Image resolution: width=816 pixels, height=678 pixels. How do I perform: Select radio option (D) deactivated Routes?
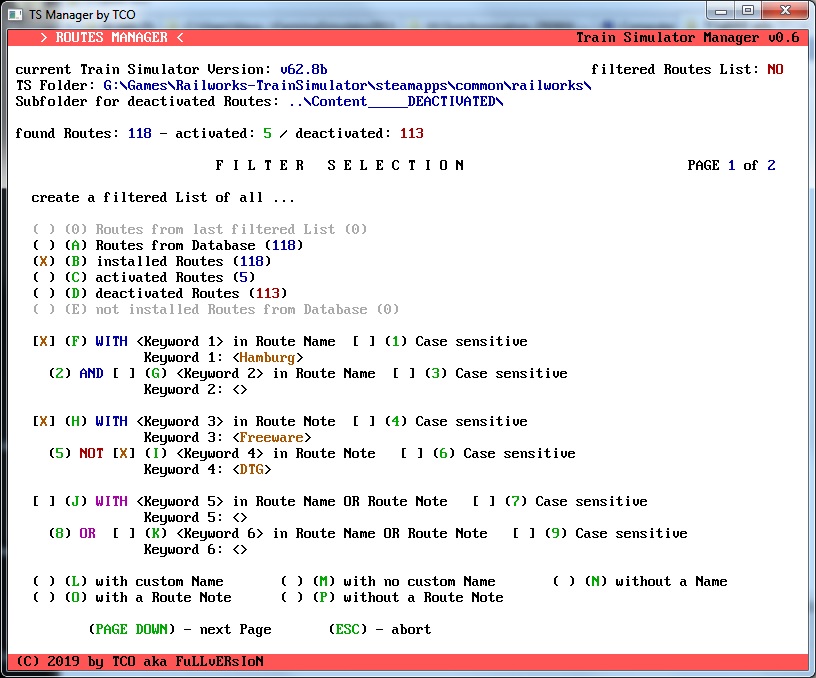pos(44,293)
